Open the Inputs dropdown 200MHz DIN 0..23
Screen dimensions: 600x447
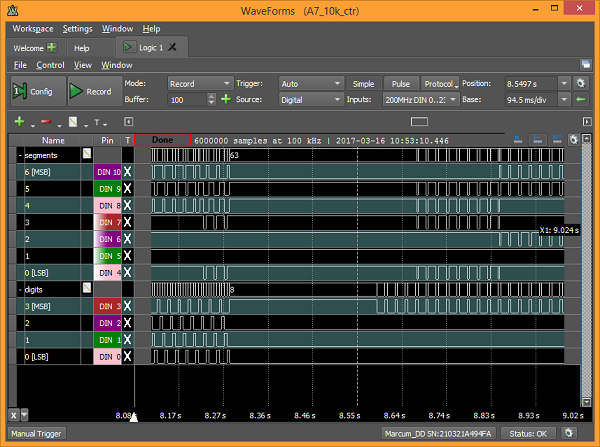pyautogui.click(x=421, y=100)
